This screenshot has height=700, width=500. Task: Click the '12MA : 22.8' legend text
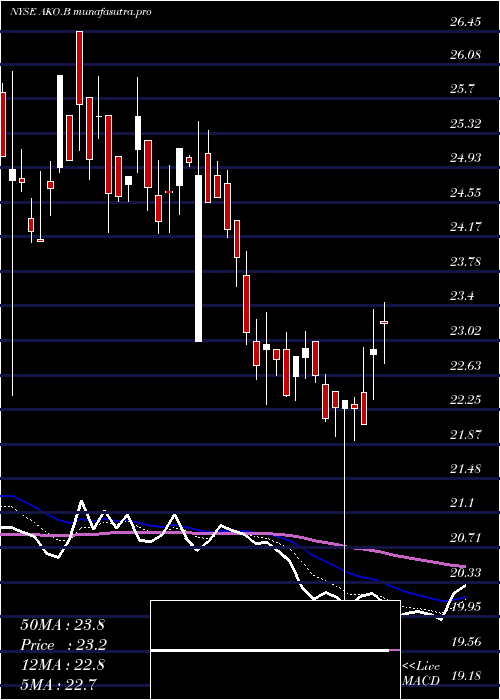click(62, 664)
